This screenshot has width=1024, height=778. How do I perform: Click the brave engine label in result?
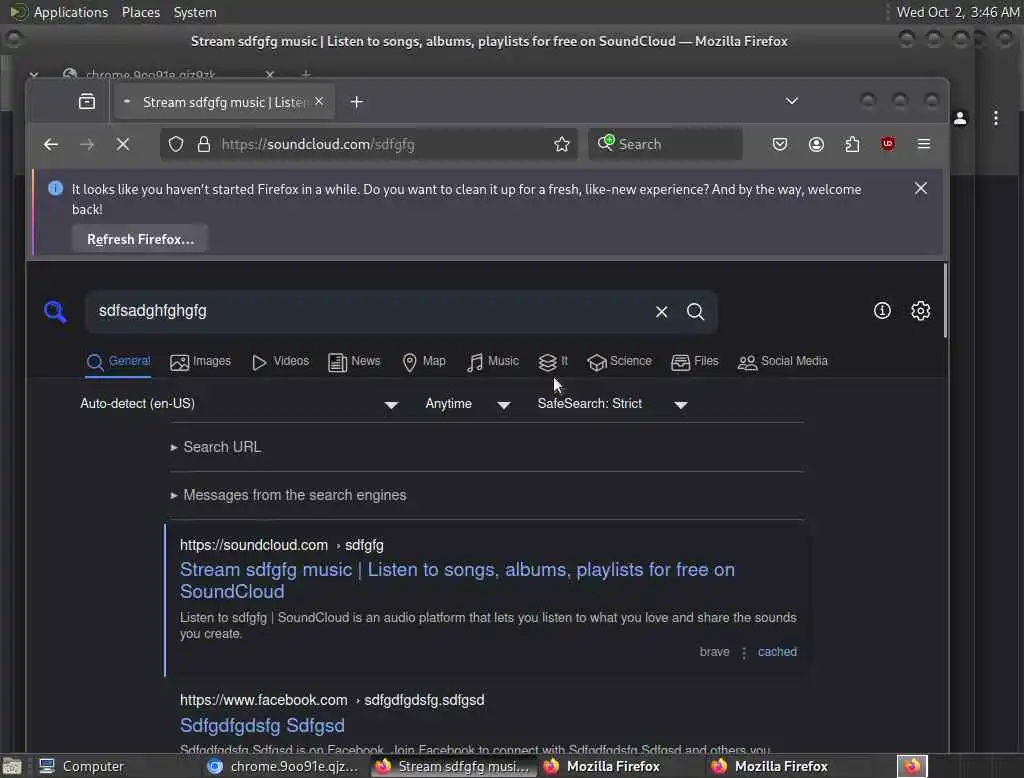(714, 651)
